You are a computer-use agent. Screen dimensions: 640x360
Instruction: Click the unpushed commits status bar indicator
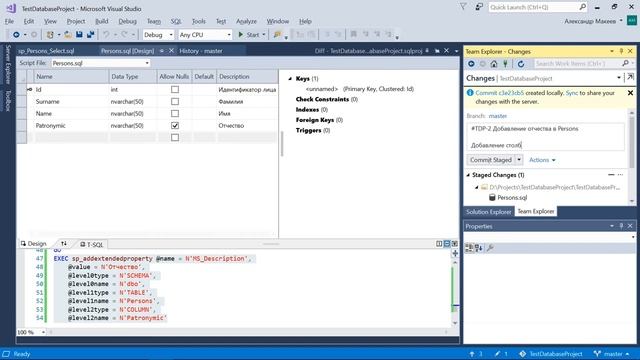(x=476, y=354)
